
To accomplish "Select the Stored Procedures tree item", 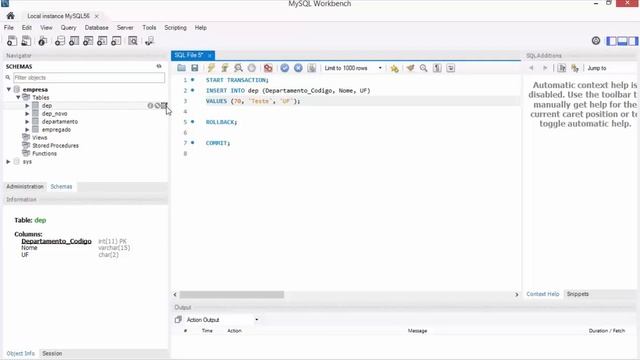I will 55,145.
